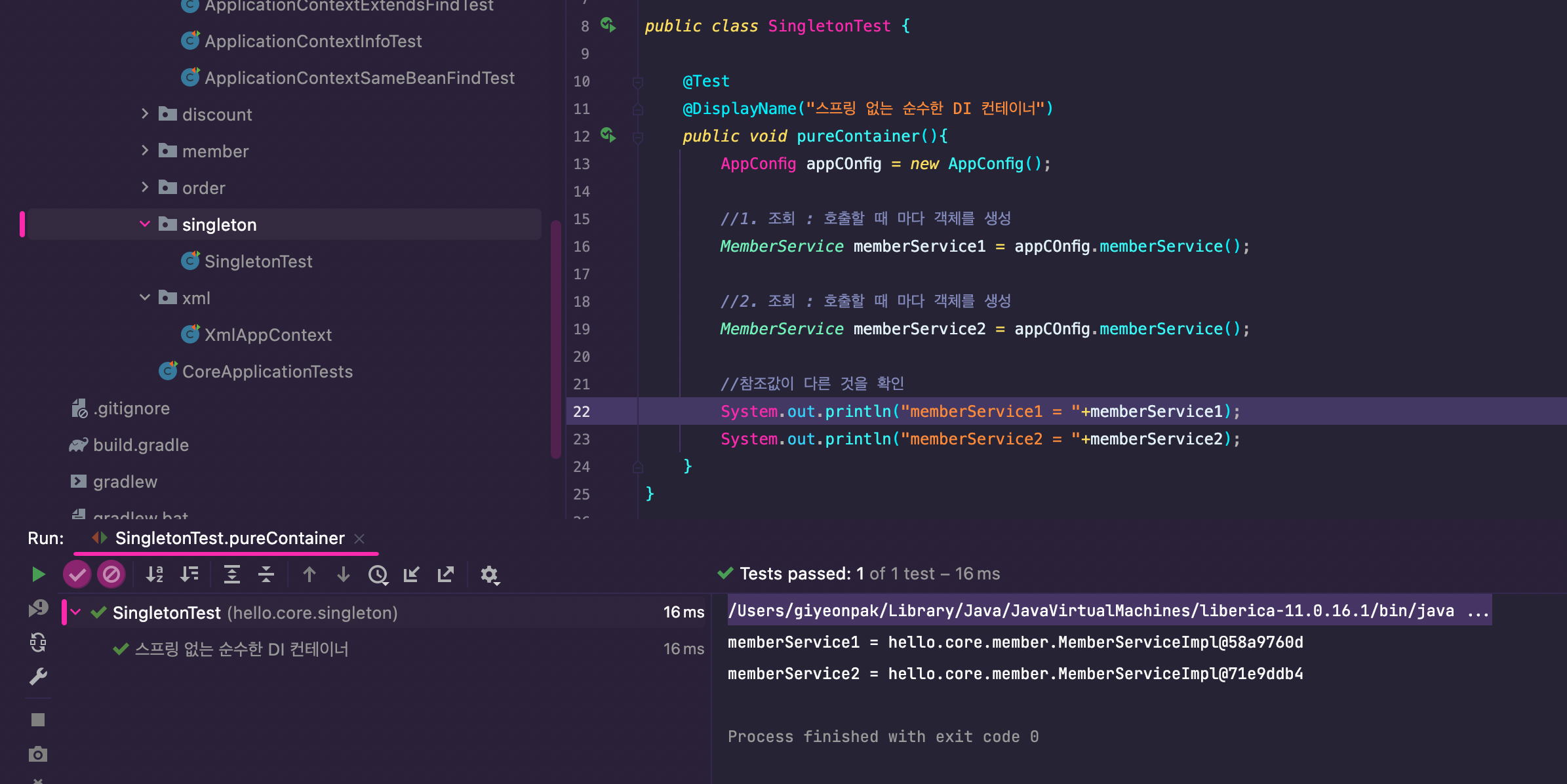Expand all nodes in the test tree
This screenshot has width=1567, height=784.
[x=232, y=574]
